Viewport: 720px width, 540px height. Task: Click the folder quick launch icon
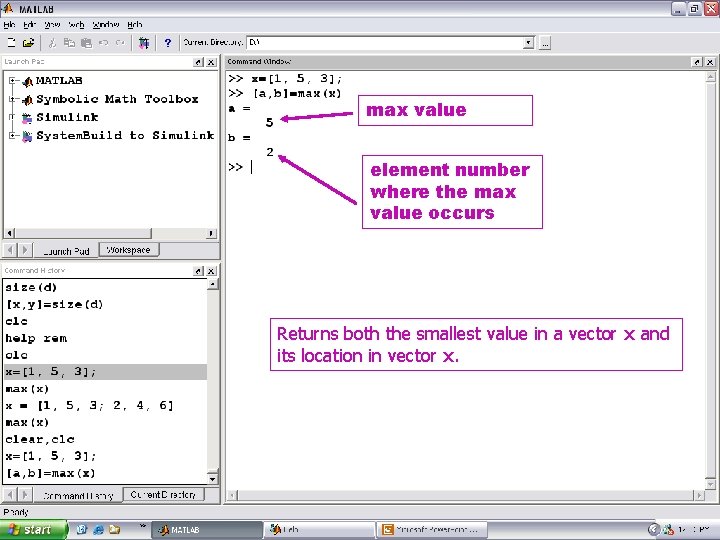tap(114, 530)
